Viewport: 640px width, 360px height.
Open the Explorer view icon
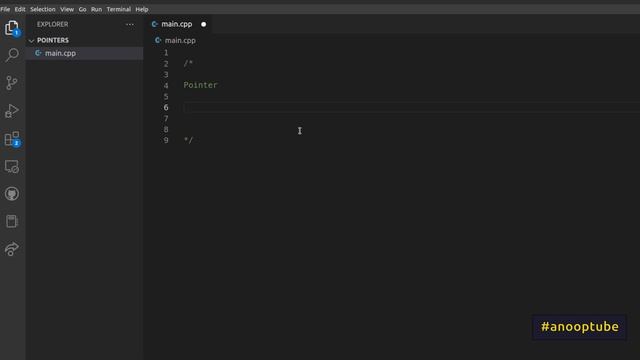coord(12,28)
